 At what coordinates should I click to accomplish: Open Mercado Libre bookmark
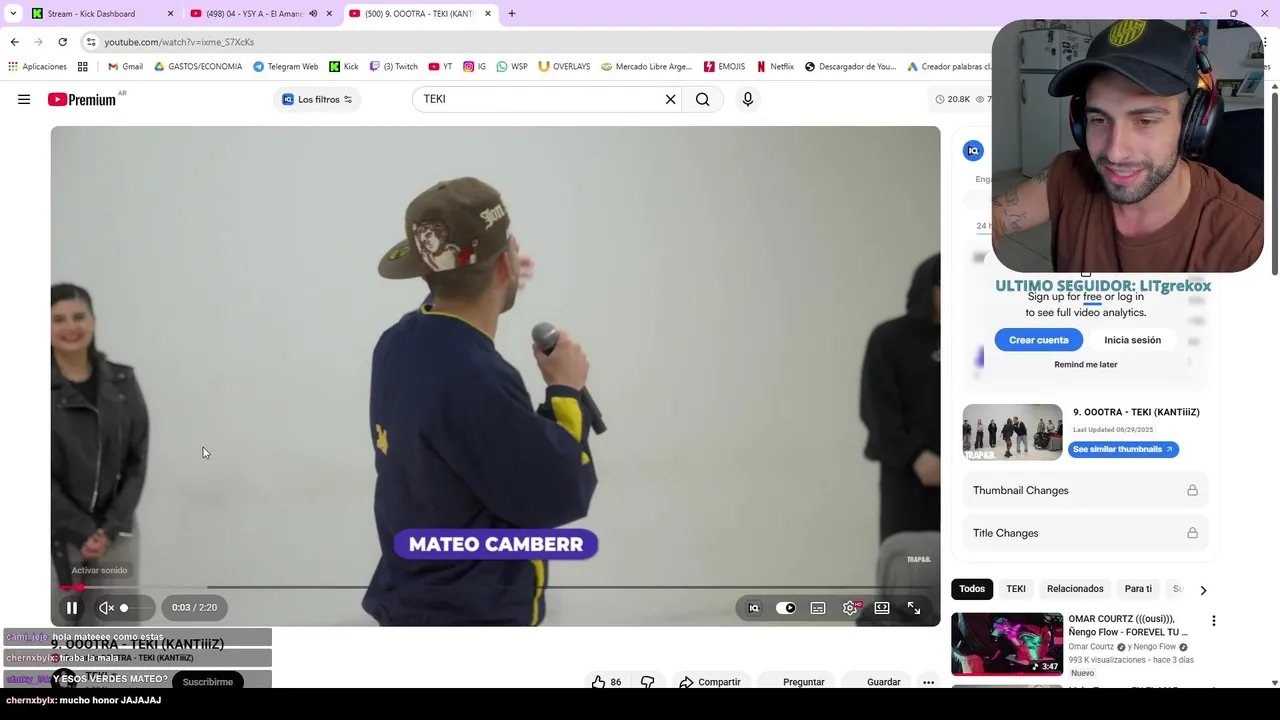coord(646,67)
